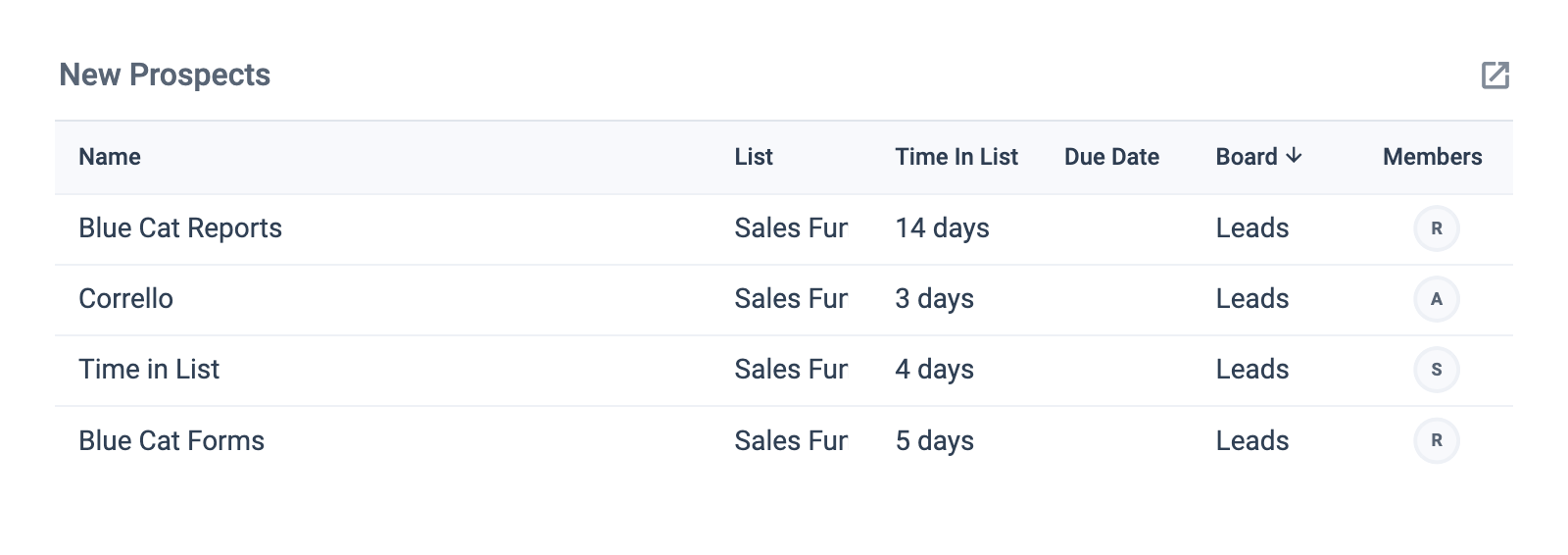Click the Board column sort arrow
Viewport: 1568px width, 555px height.
click(x=1294, y=156)
